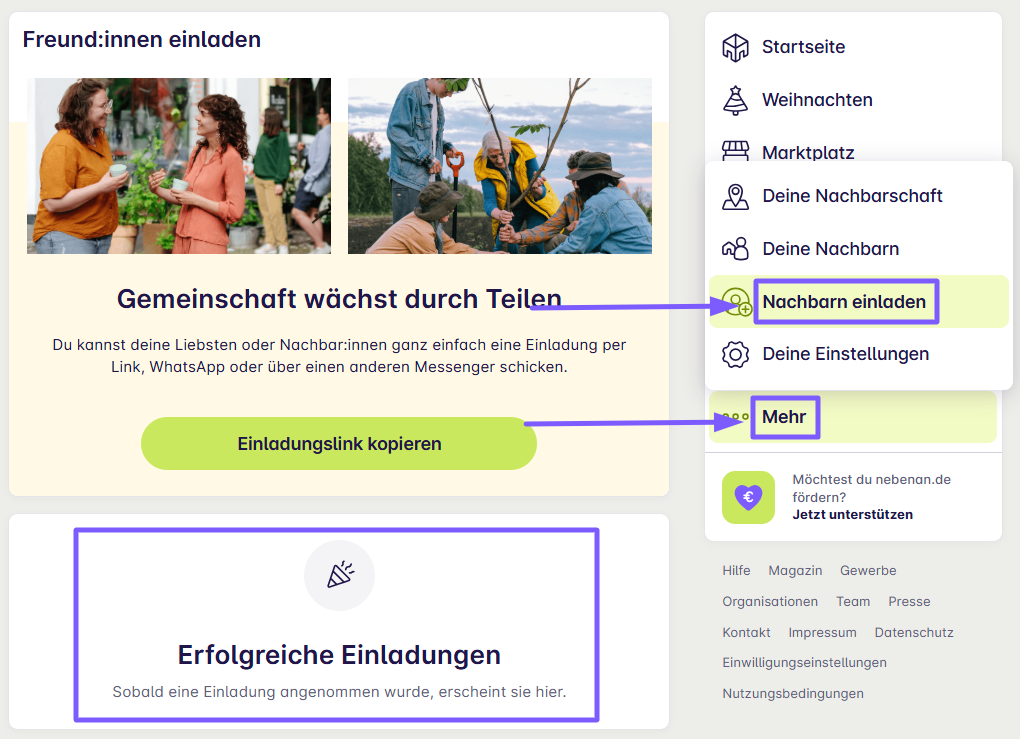1020x739 pixels.
Task: Click the Erfolgreiche Einladungen heading
Action: [339, 655]
